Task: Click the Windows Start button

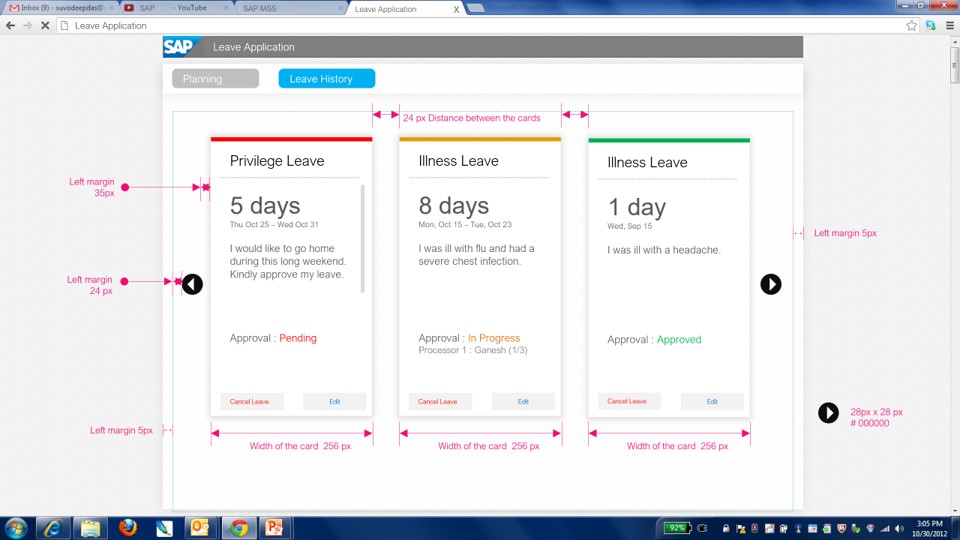Action: (x=16, y=527)
